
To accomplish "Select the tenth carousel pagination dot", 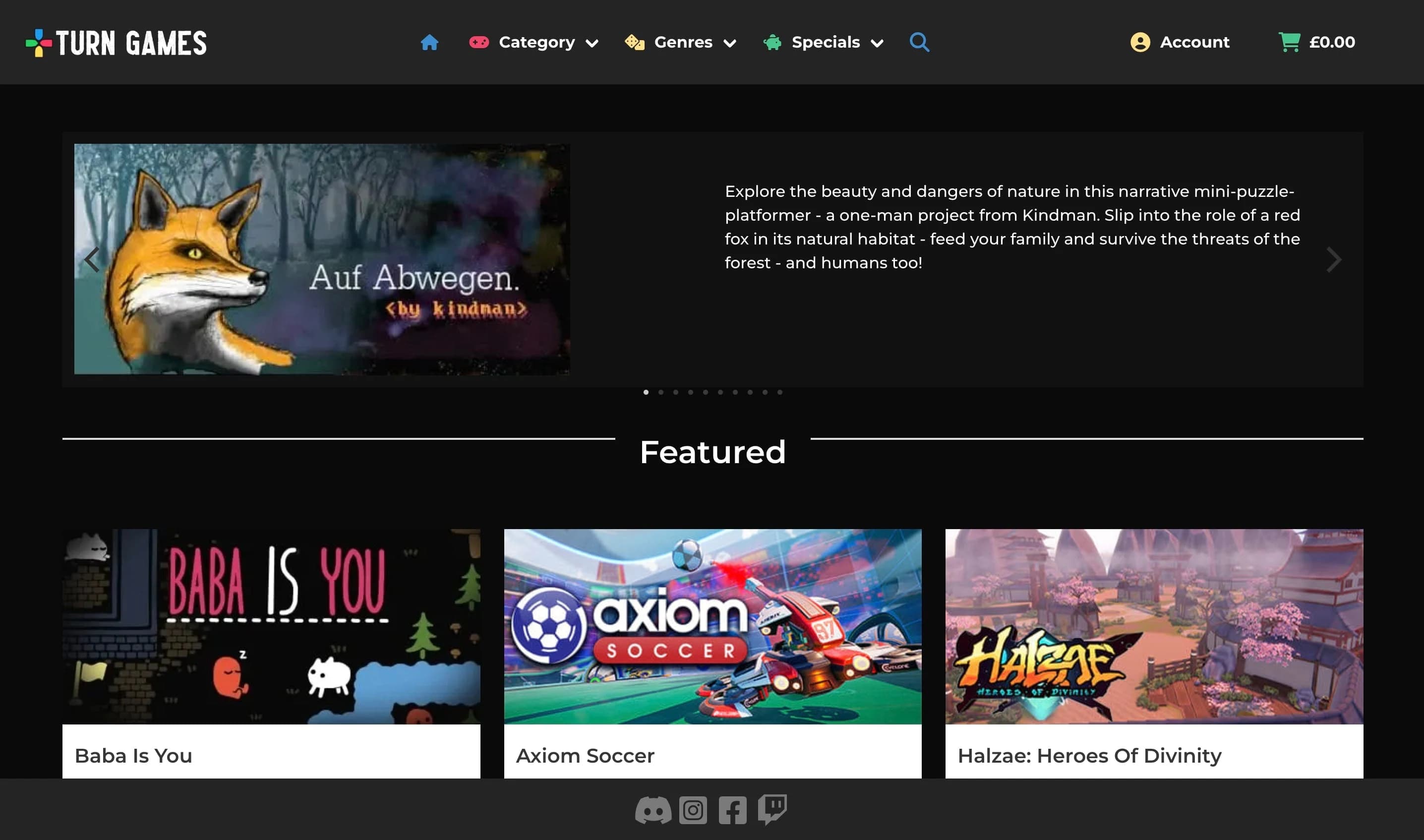I will (x=780, y=392).
